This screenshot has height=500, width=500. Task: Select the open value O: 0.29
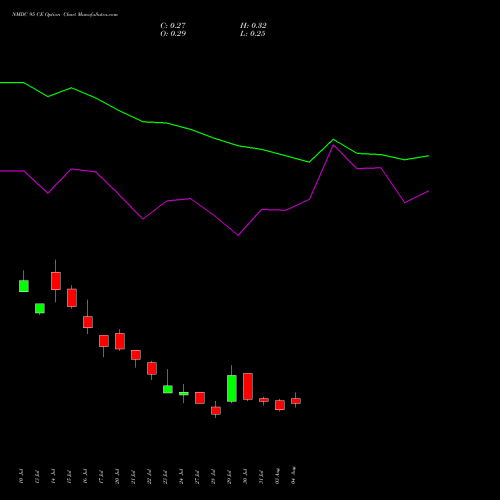click(173, 33)
